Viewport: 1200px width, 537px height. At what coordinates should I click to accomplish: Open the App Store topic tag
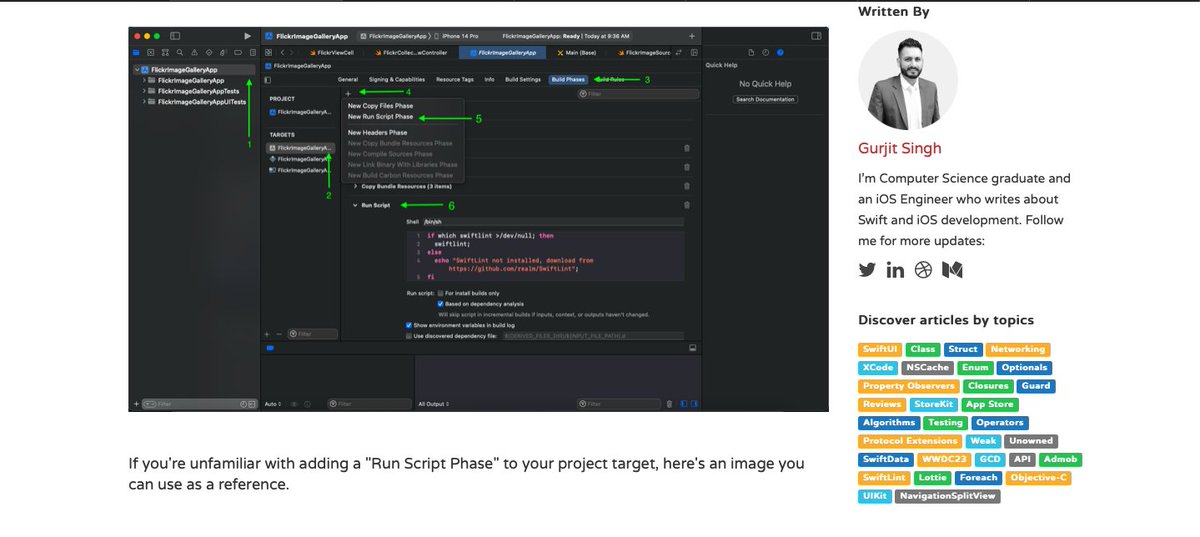coord(989,405)
